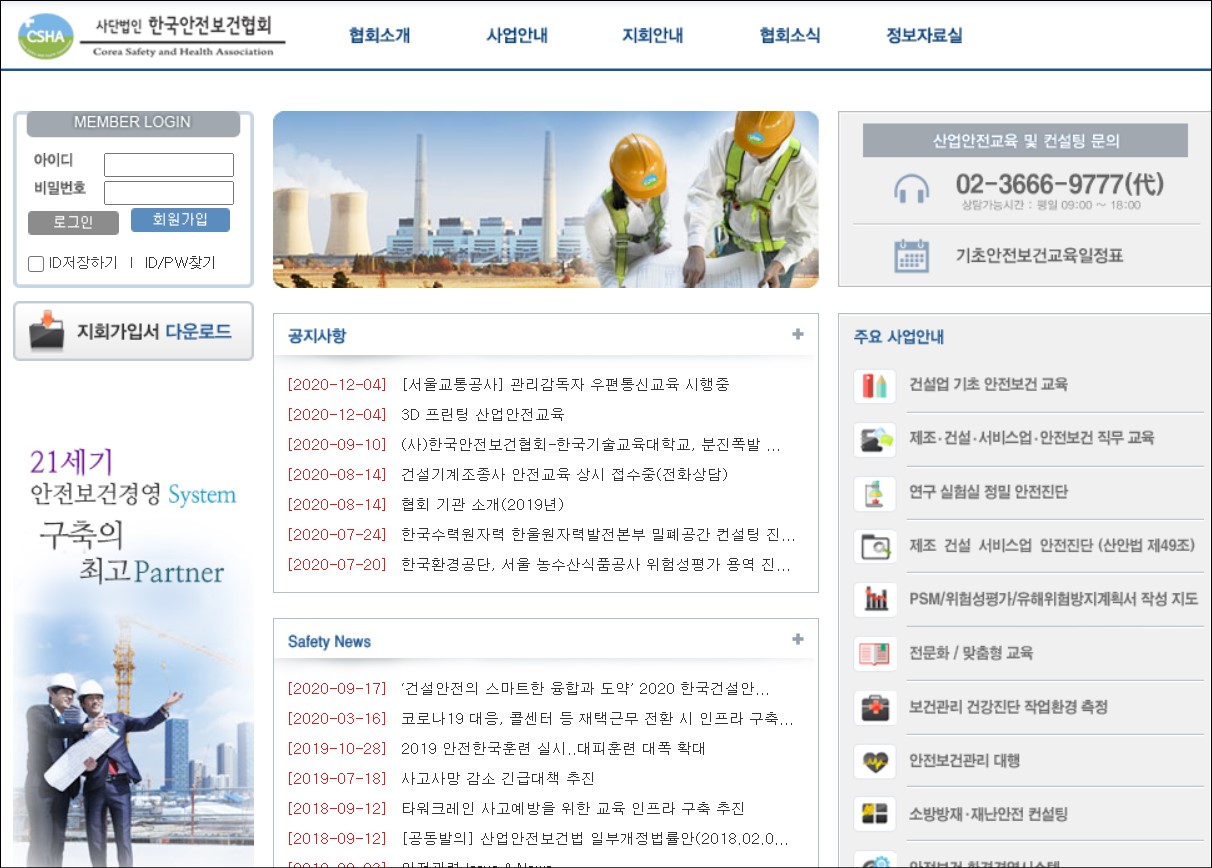
Task: Enable the ID저장하기 checkbox
Action: click(36, 264)
